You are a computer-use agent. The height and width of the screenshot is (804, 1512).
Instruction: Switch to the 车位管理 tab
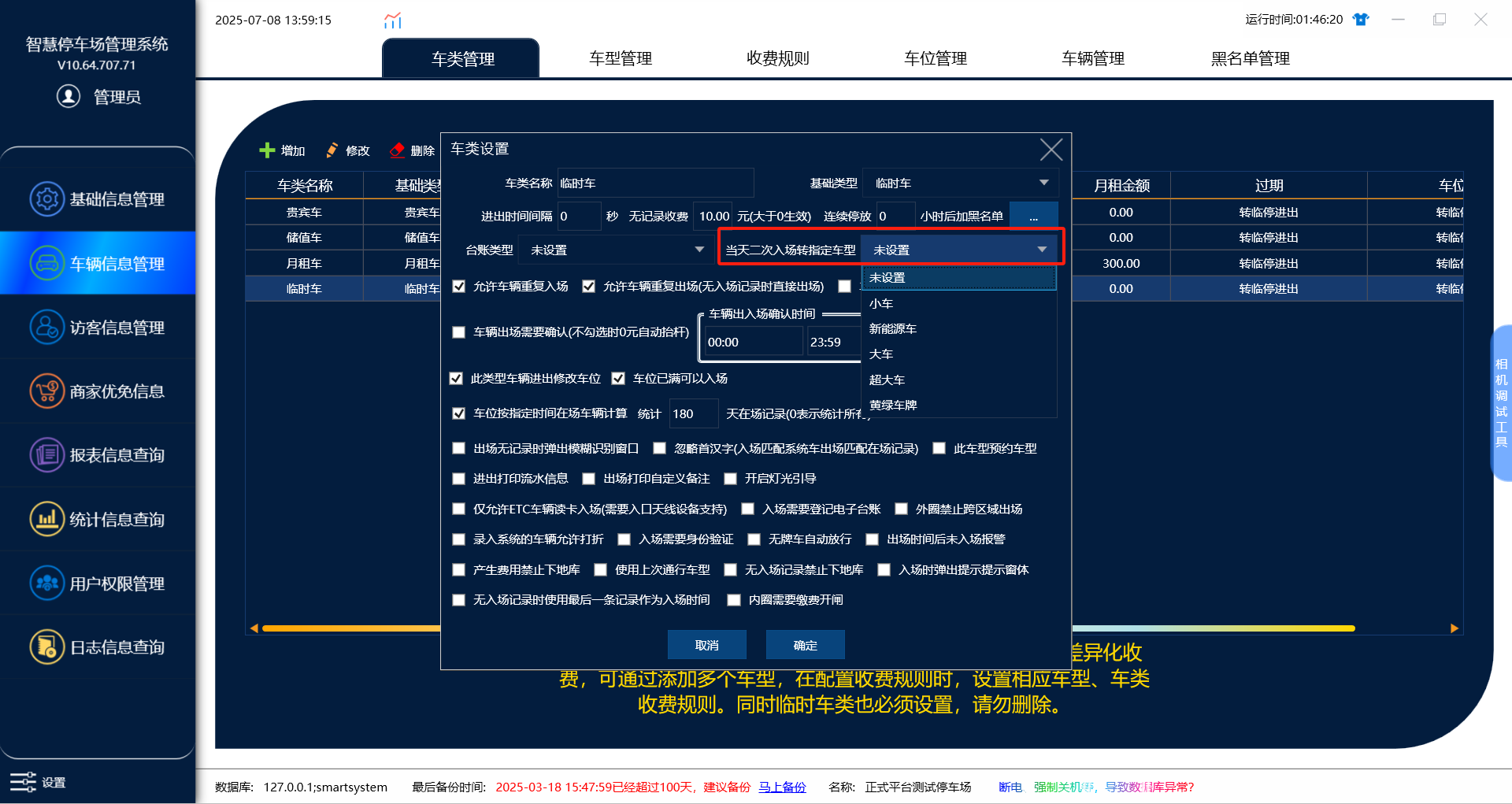(936, 58)
